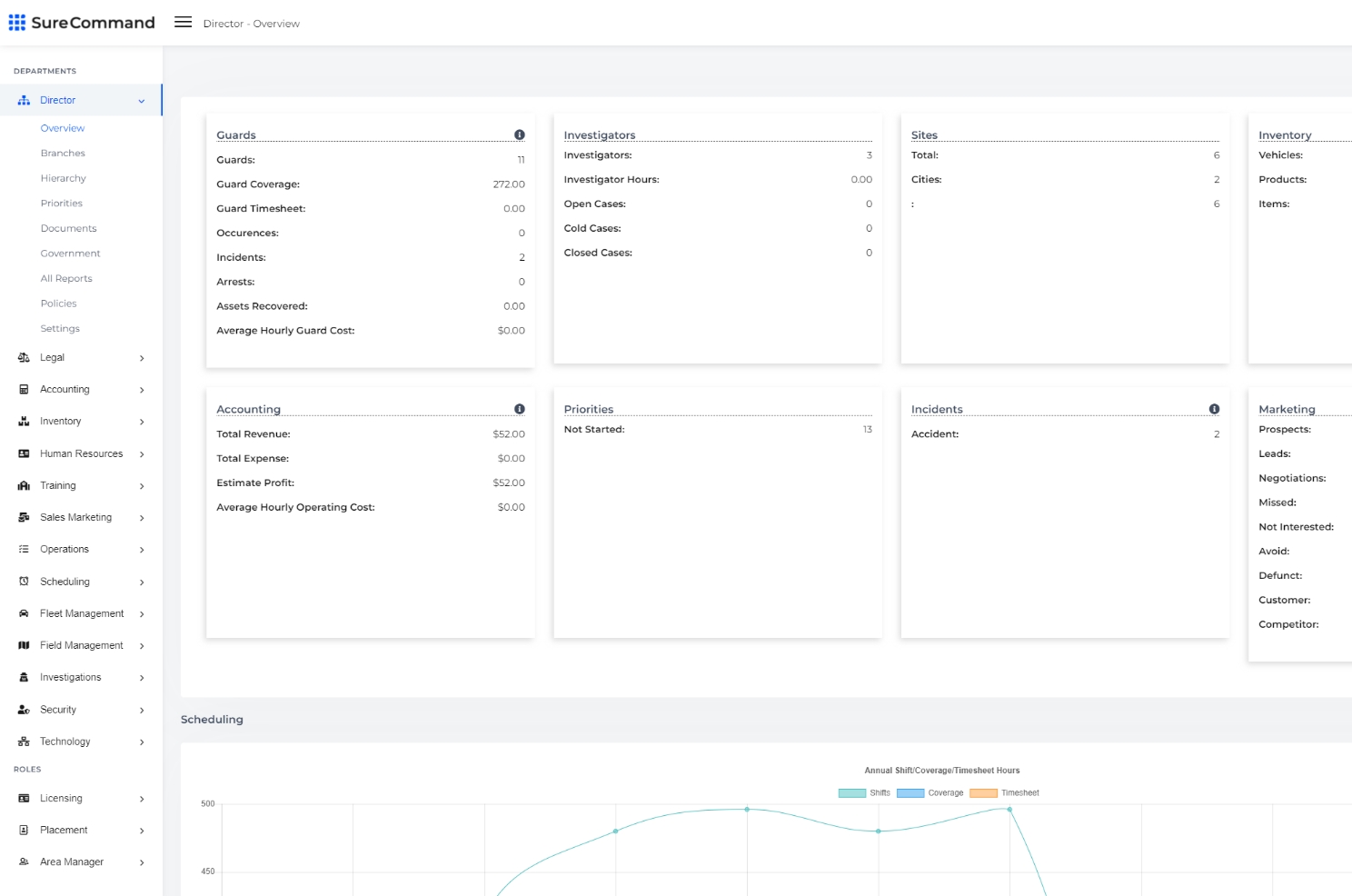
Task: Open the Branches submenu item
Action: (x=63, y=154)
